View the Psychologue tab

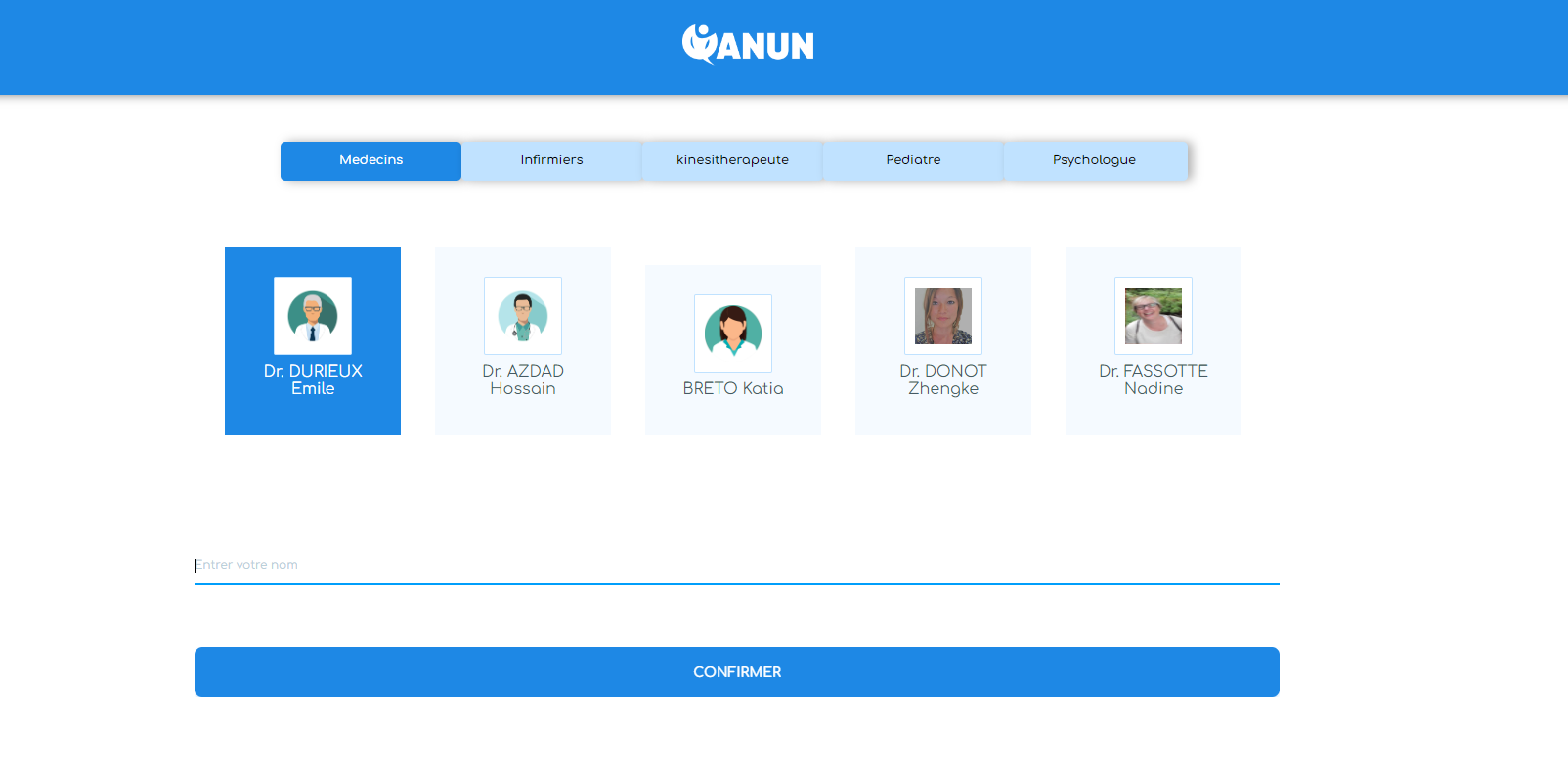pos(1094,160)
